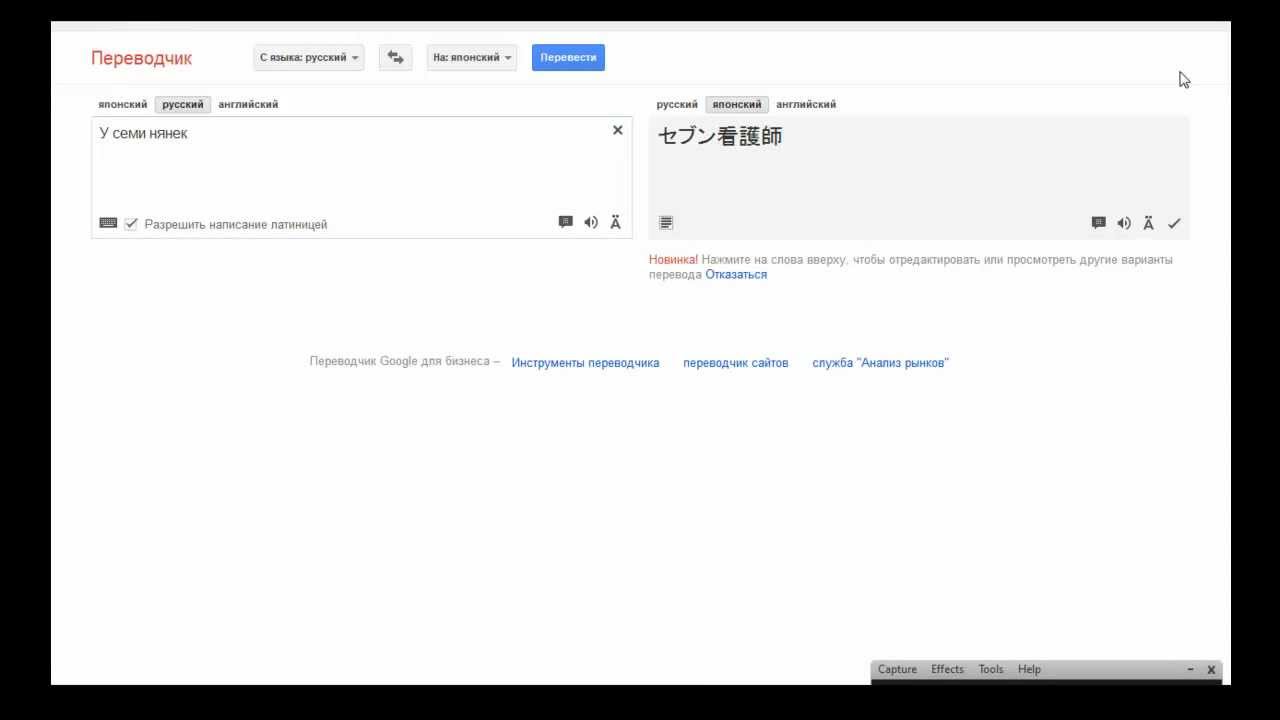Select target language tab японский
Image resolution: width=1280 pixels, height=720 pixels.
click(x=737, y=104)
